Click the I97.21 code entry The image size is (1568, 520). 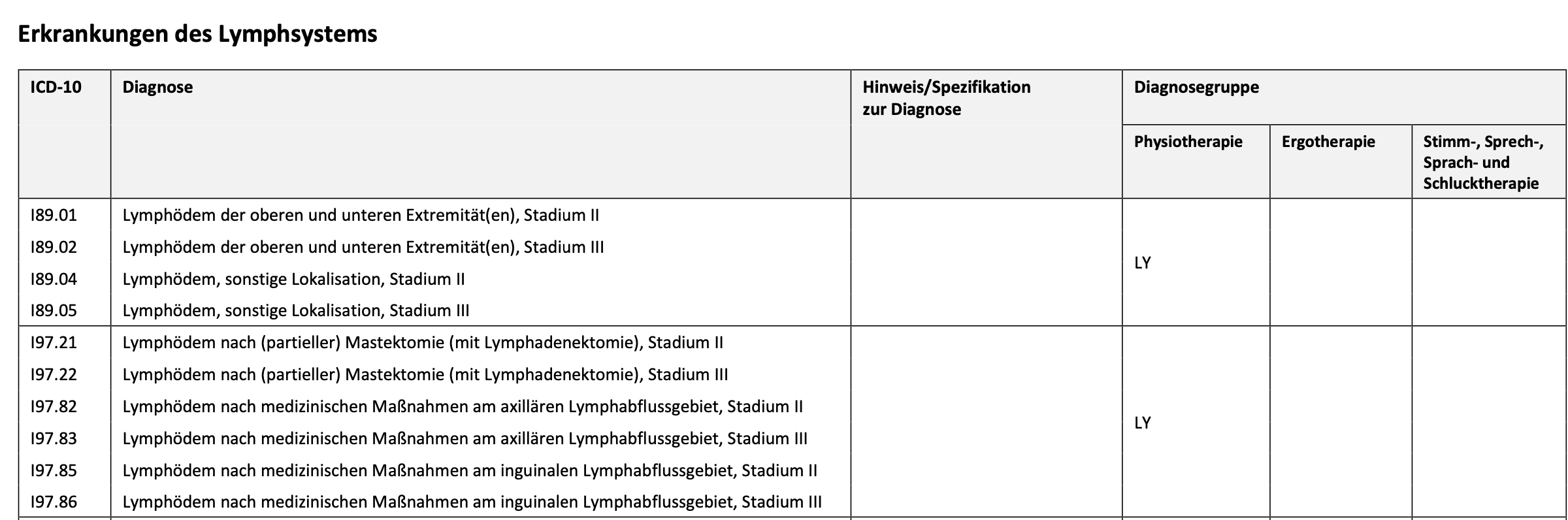pos(54,342)
